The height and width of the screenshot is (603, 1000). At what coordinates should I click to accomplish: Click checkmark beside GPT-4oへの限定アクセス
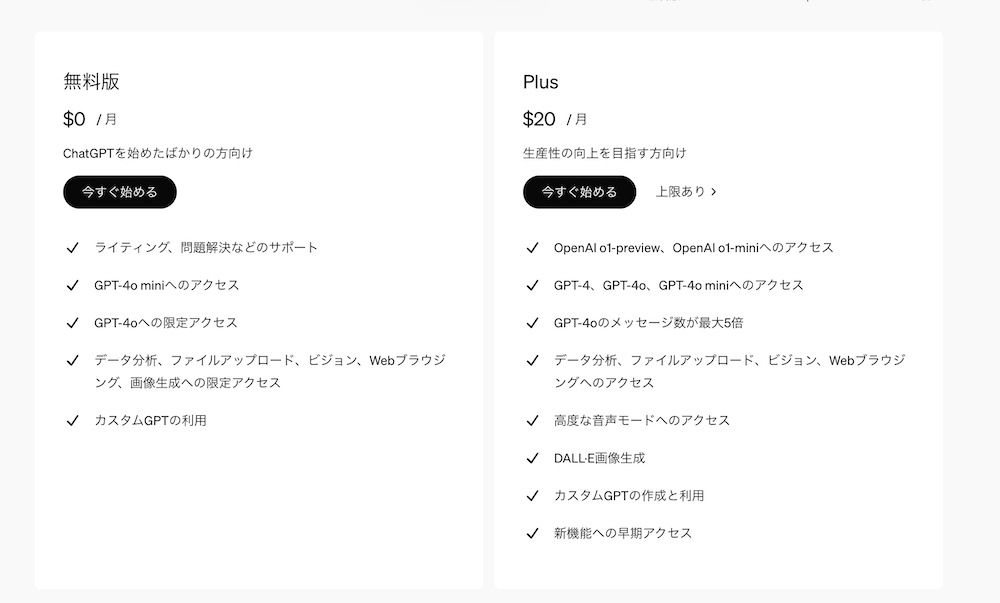(x=72, y=323)
